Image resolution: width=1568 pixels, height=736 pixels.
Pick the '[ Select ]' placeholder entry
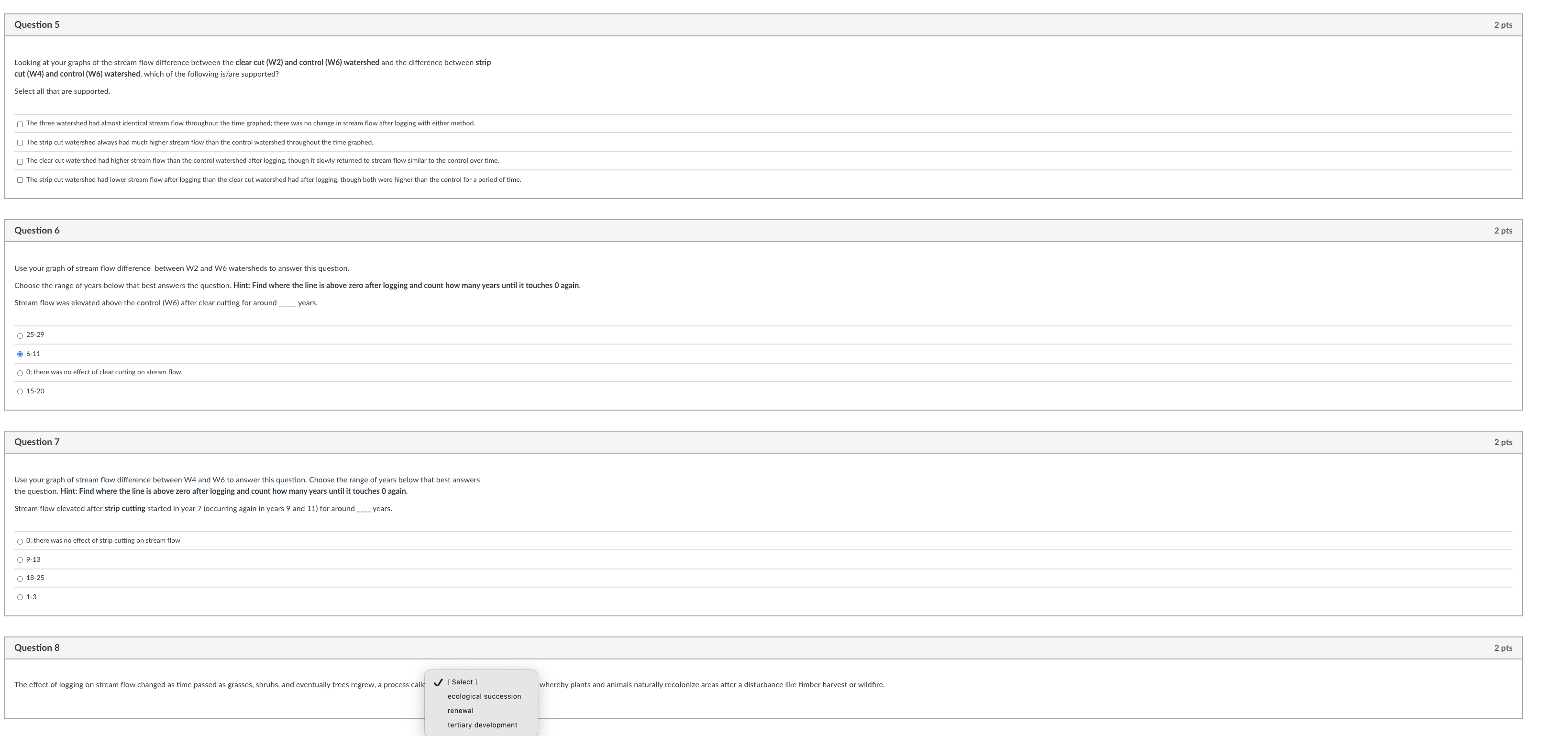pyautogui.click(x=462, y=682)
